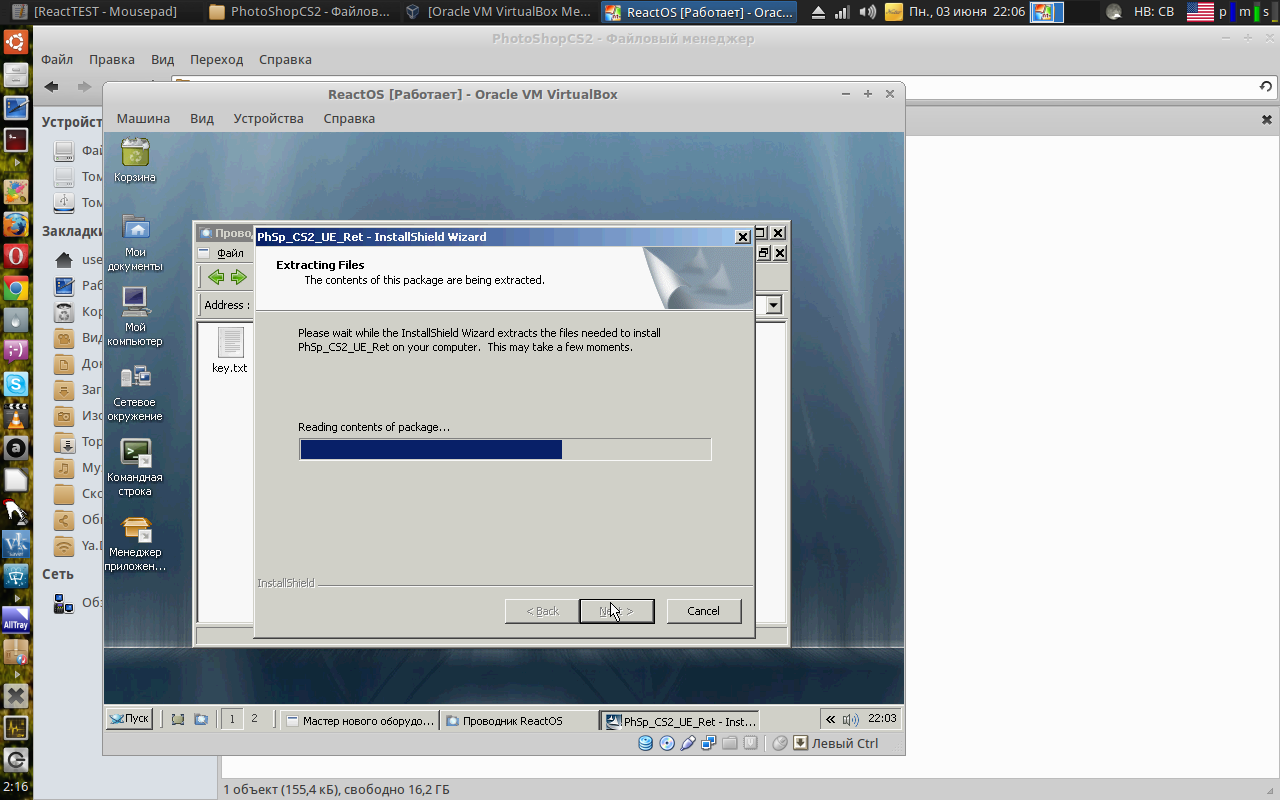Open Вид menu in VirtualBox window

click(202, 118)
